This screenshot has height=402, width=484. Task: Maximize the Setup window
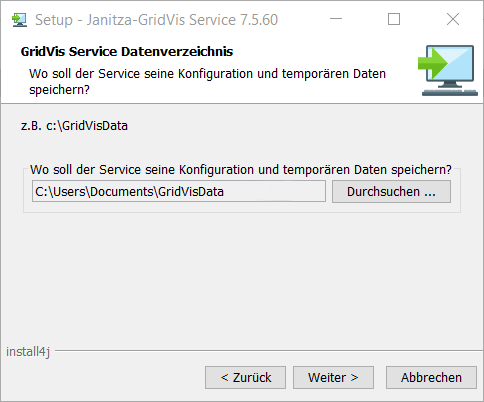tap(394, 19)
